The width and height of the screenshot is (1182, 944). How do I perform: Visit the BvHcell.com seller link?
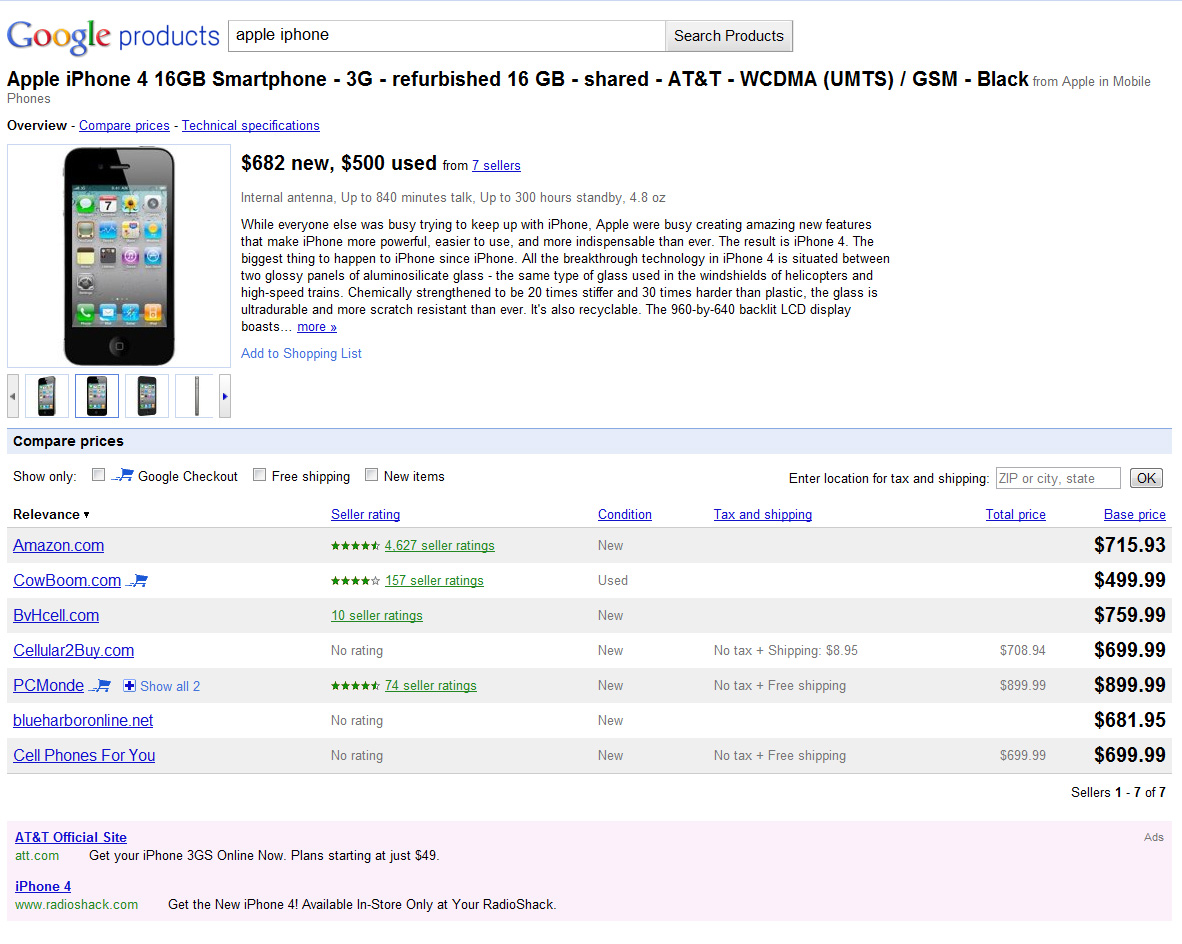click(x=56, y=616)
